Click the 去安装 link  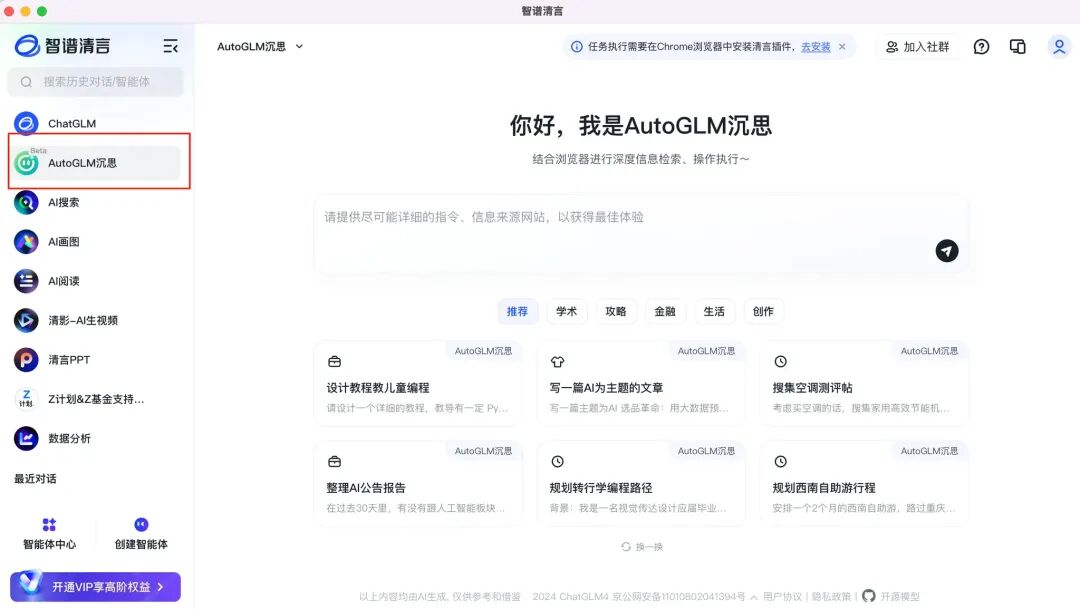[816, 47]
